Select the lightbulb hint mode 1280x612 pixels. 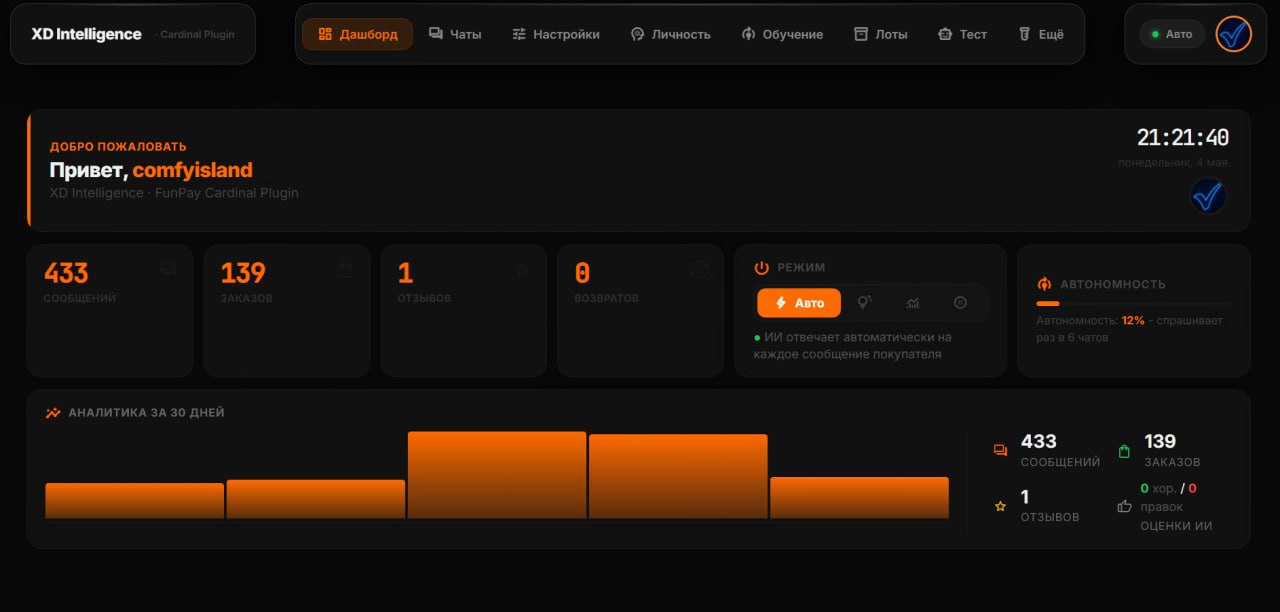(x=865, y=303)
